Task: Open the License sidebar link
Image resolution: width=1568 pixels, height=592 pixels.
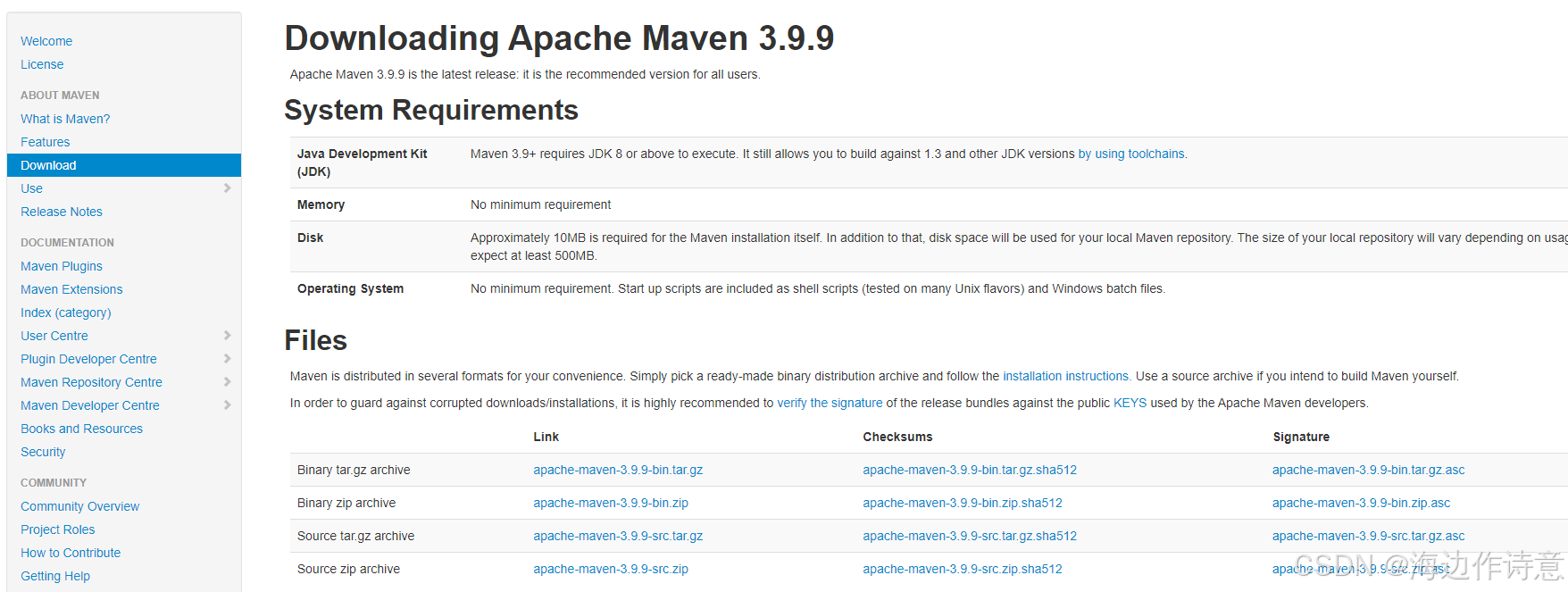Action: pos(42,64)
